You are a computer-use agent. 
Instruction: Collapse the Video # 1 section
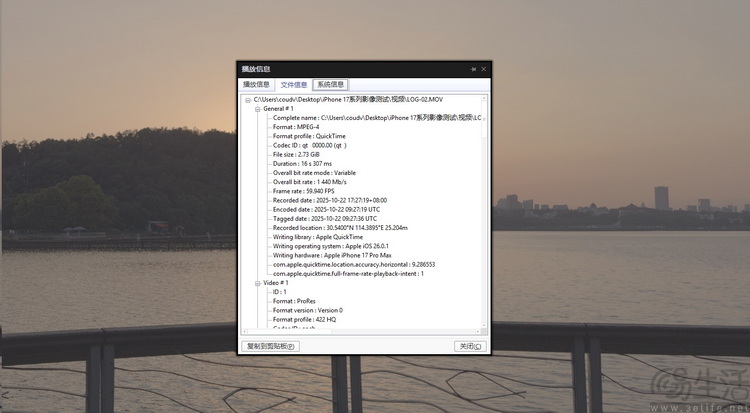click(257, 282)
